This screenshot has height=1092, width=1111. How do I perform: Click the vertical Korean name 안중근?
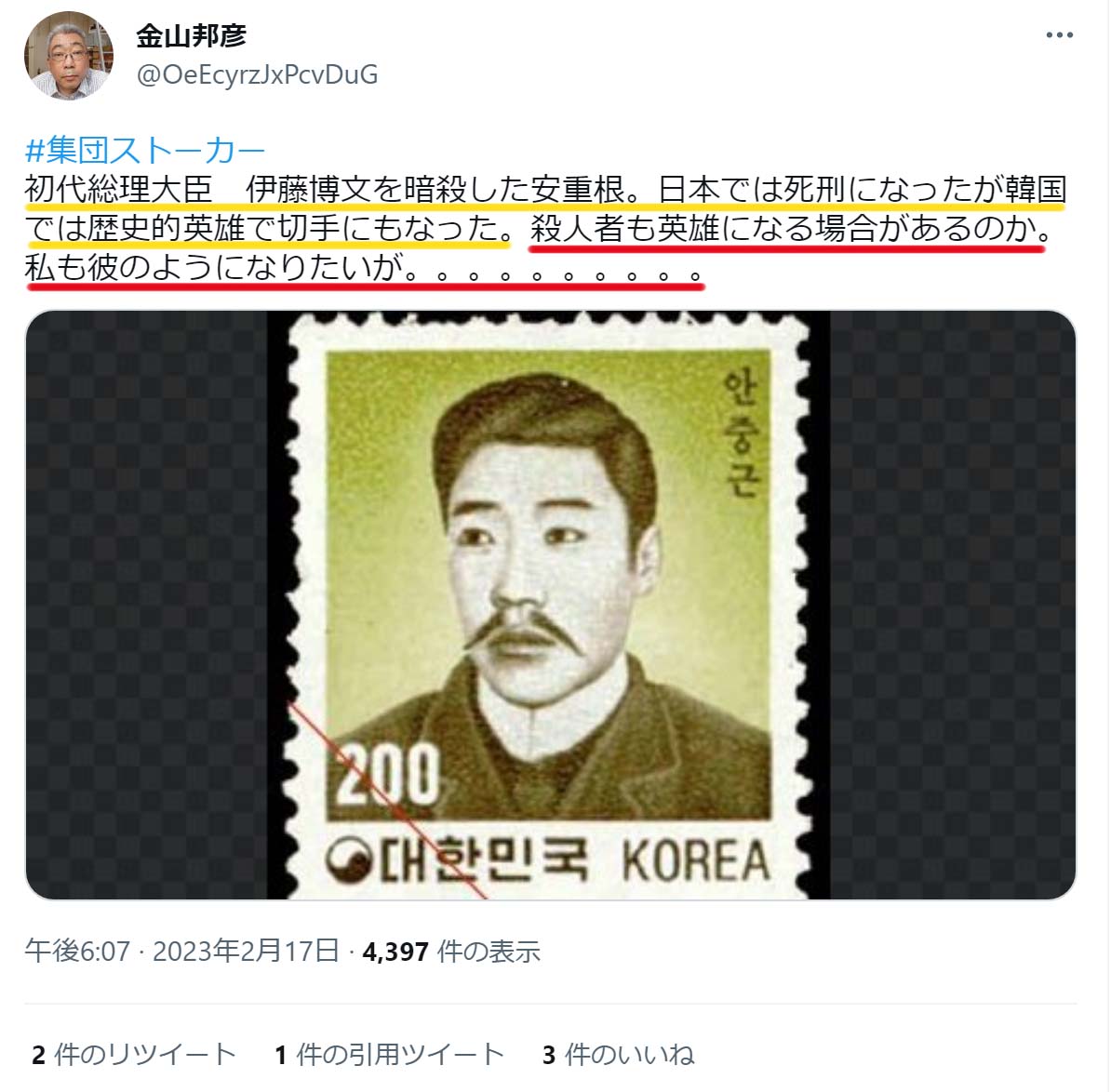[x=742, y=433]
